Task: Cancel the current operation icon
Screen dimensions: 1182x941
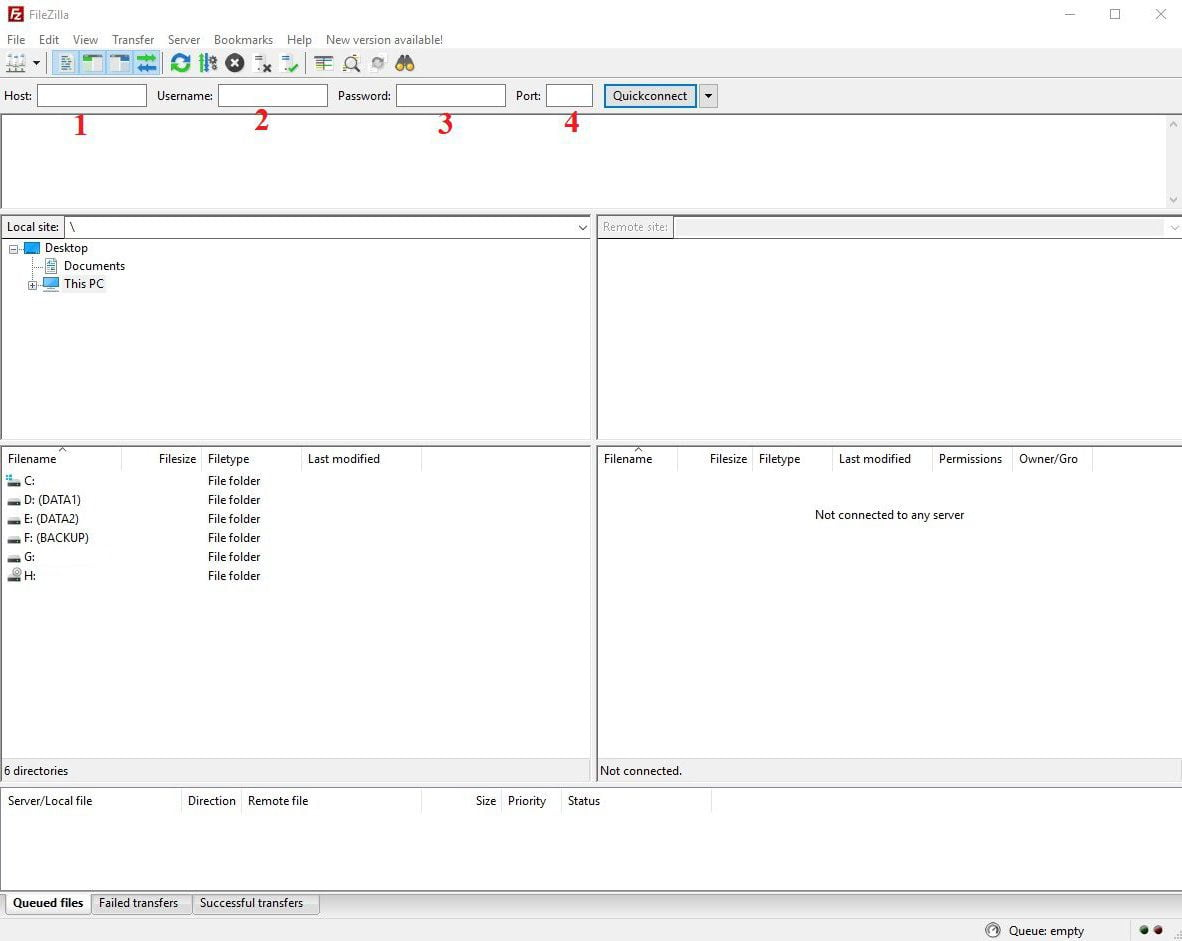Action: tap(234, 63)
